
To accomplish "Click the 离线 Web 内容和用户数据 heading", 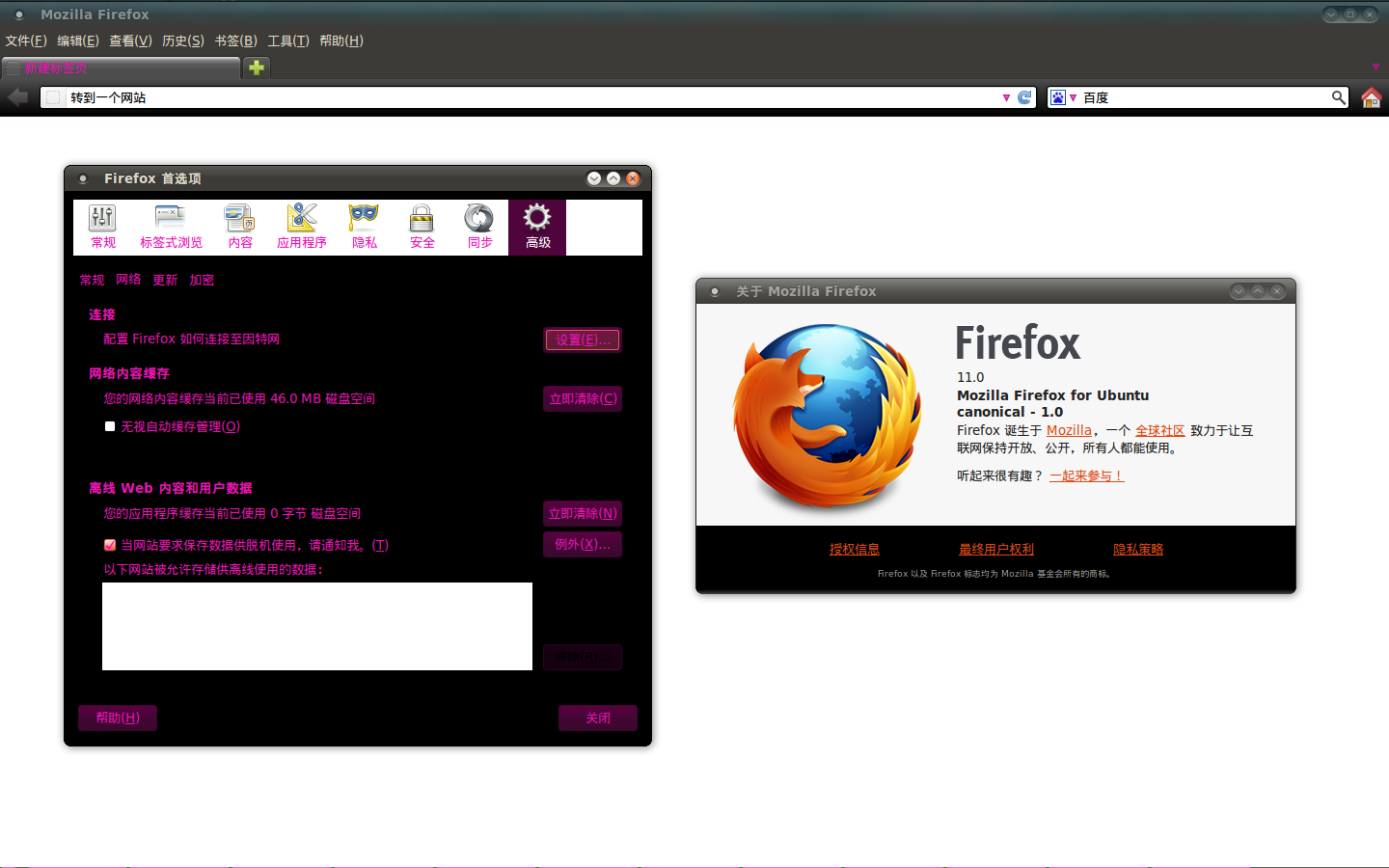I will (x=171, y=488).
